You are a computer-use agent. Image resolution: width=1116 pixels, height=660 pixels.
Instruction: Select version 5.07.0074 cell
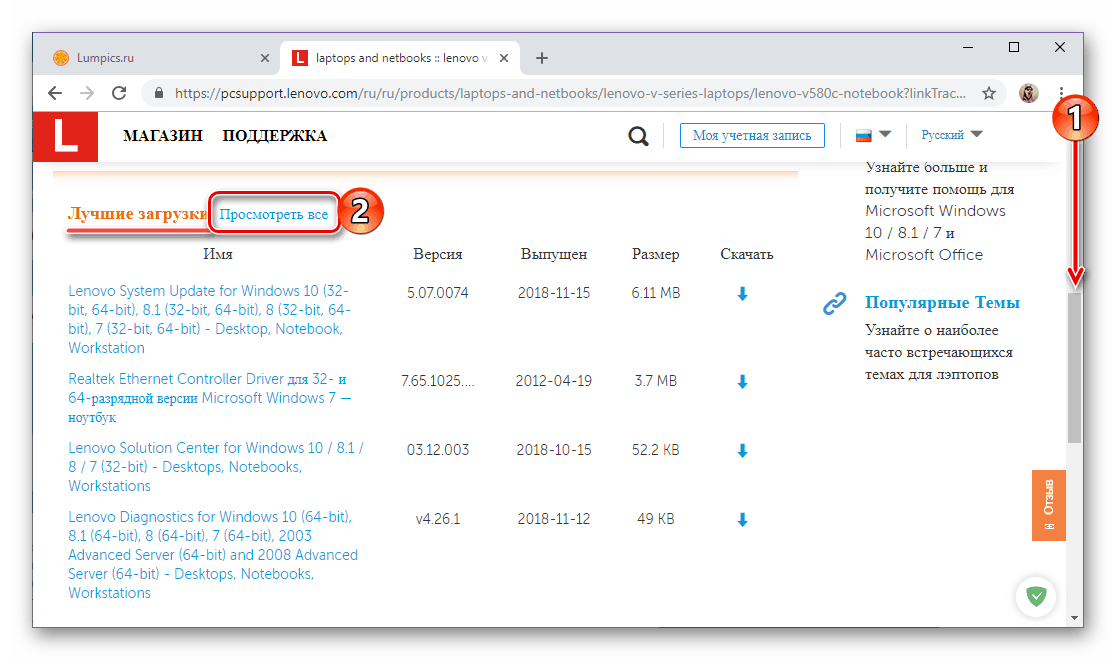(x=438, y=293)
